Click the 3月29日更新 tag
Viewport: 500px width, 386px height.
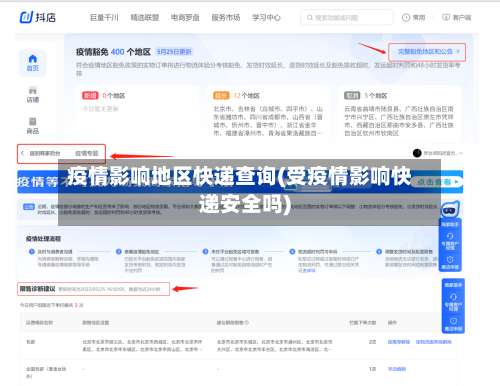174,52
